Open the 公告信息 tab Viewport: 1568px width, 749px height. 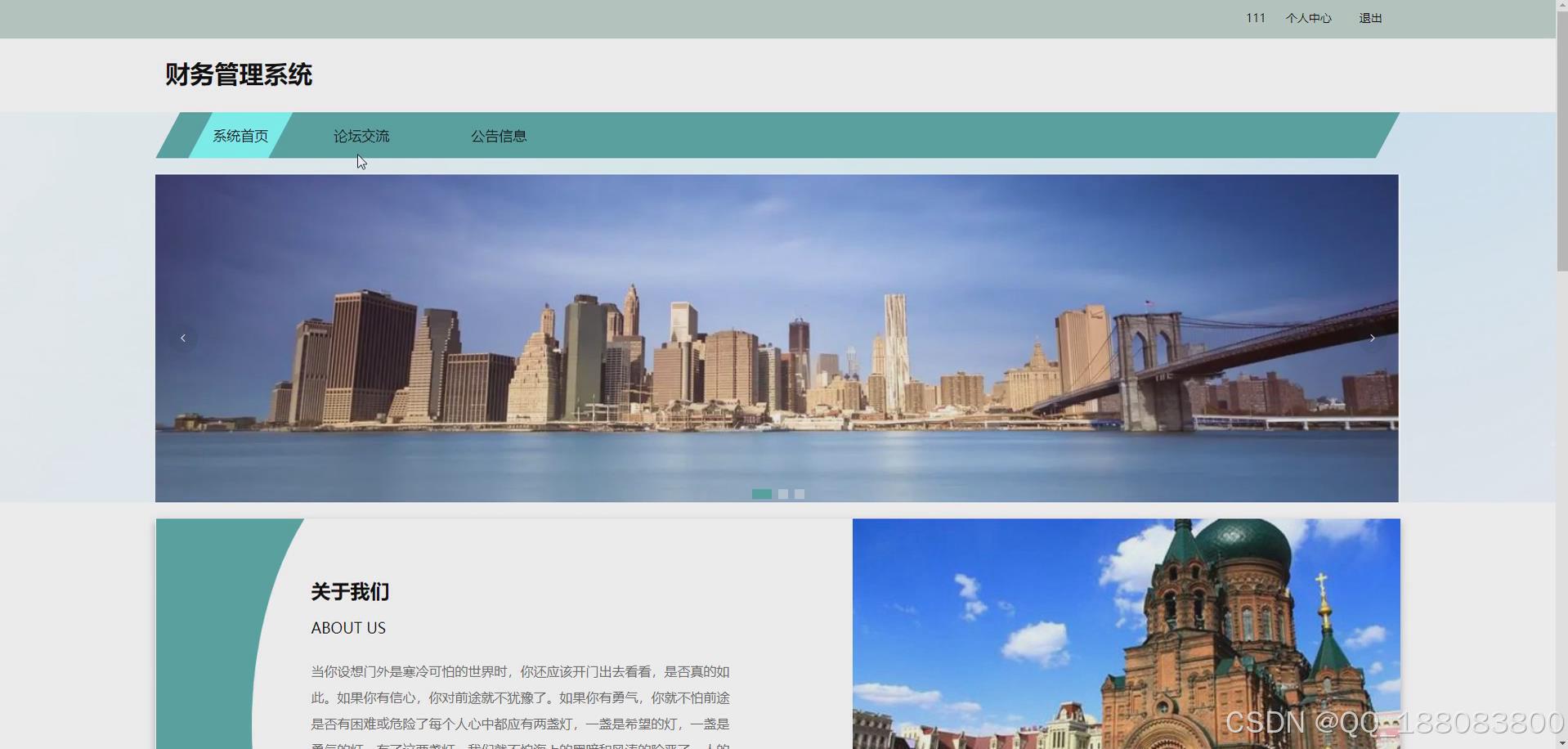tap(499, 136)
